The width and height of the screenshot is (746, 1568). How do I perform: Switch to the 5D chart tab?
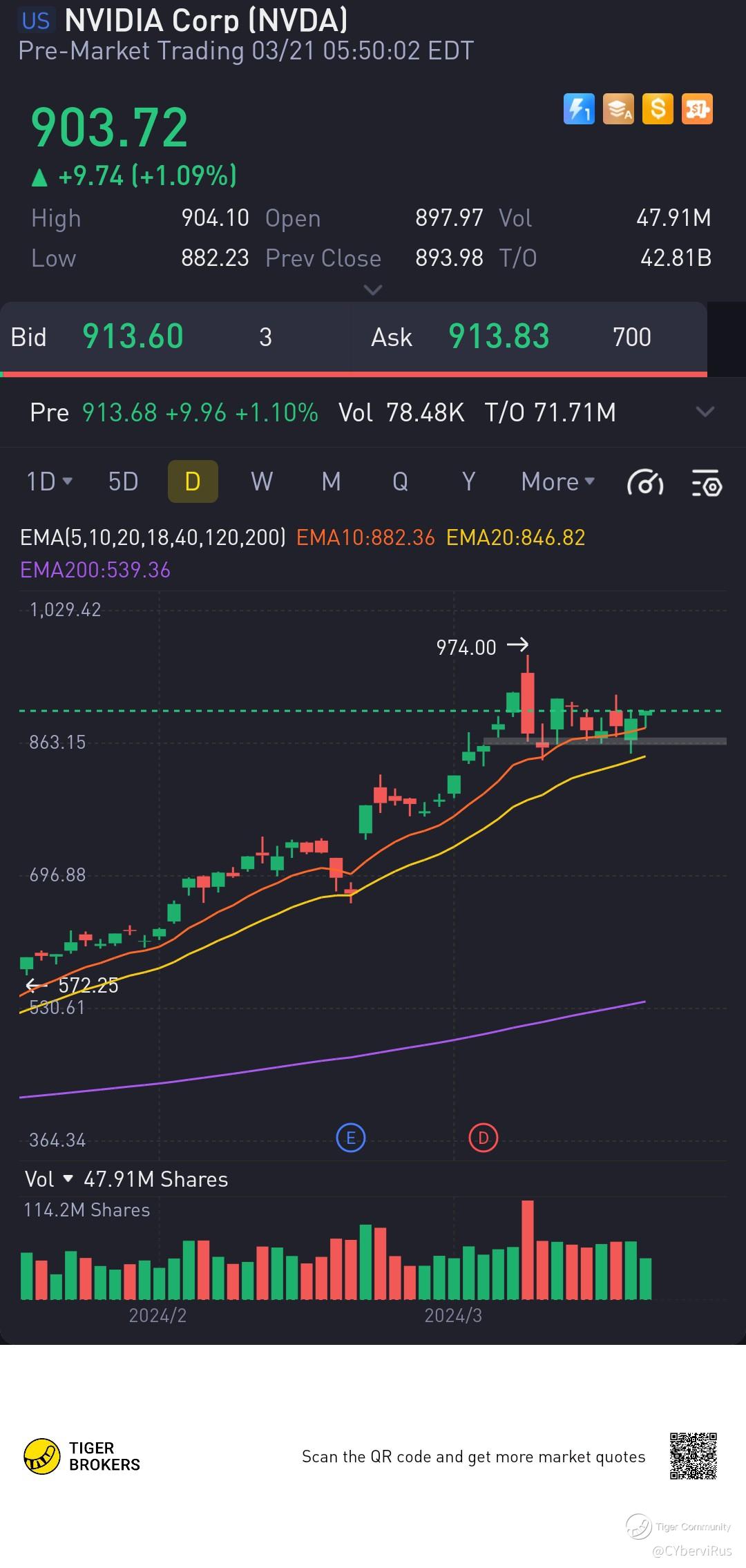click(x=124, y=481)
